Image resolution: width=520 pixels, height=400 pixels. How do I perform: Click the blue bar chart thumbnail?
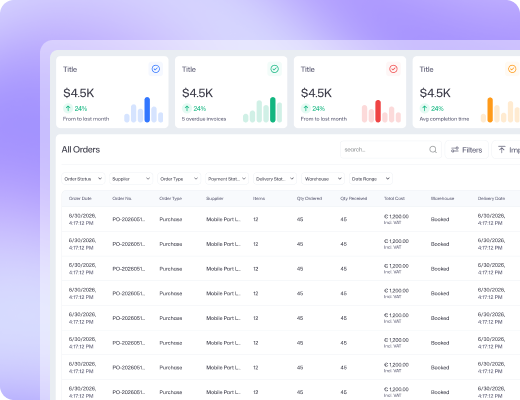click(144, 110)
